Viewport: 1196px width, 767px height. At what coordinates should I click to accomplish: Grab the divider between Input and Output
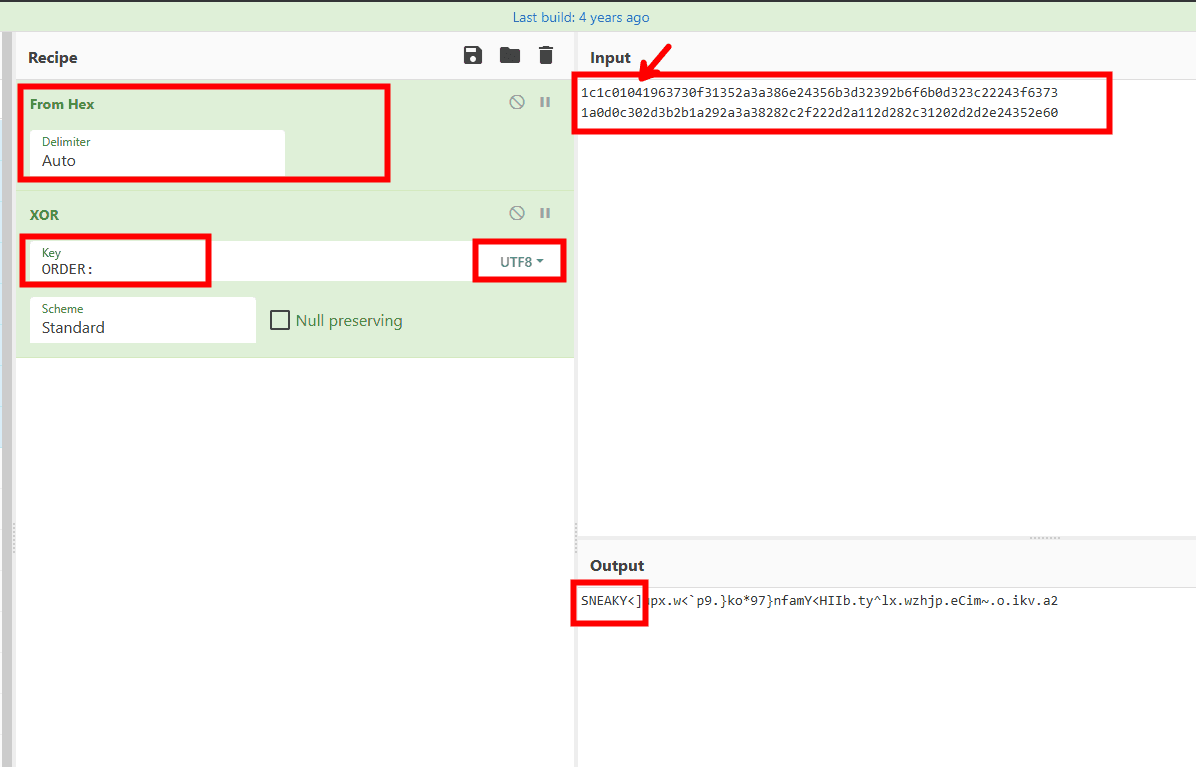[1044, 538]
